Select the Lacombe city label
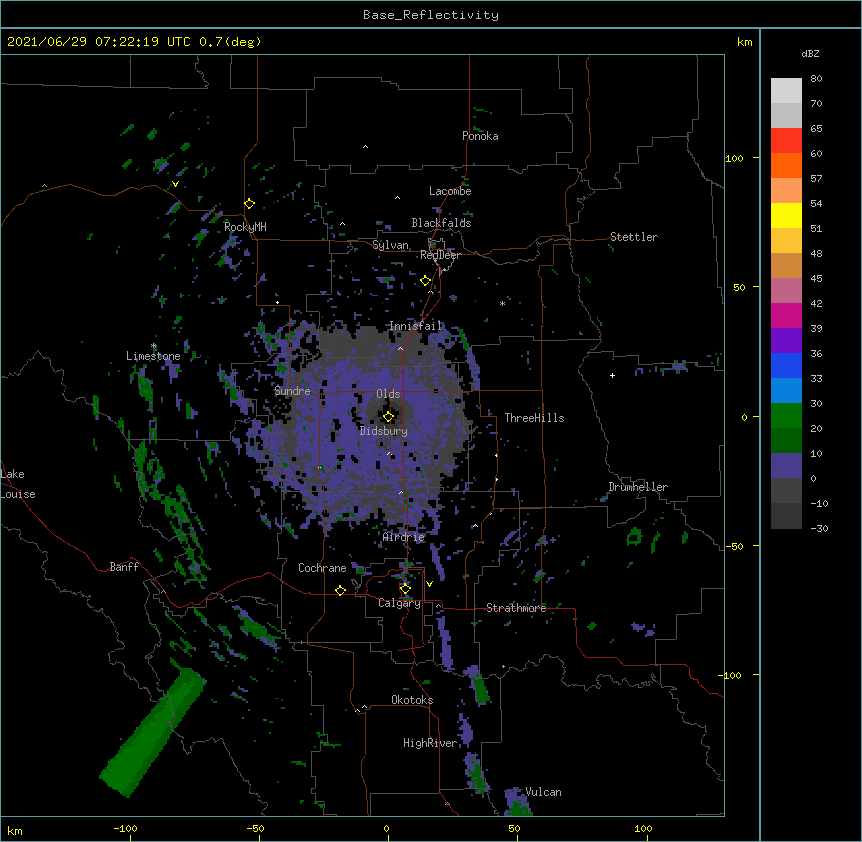The width and height of the screenshot is (862, 842). 450,191
